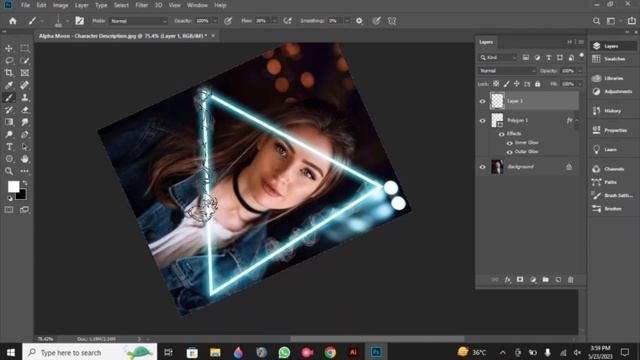Hide the Background layer eye icon

coord(482,167)
